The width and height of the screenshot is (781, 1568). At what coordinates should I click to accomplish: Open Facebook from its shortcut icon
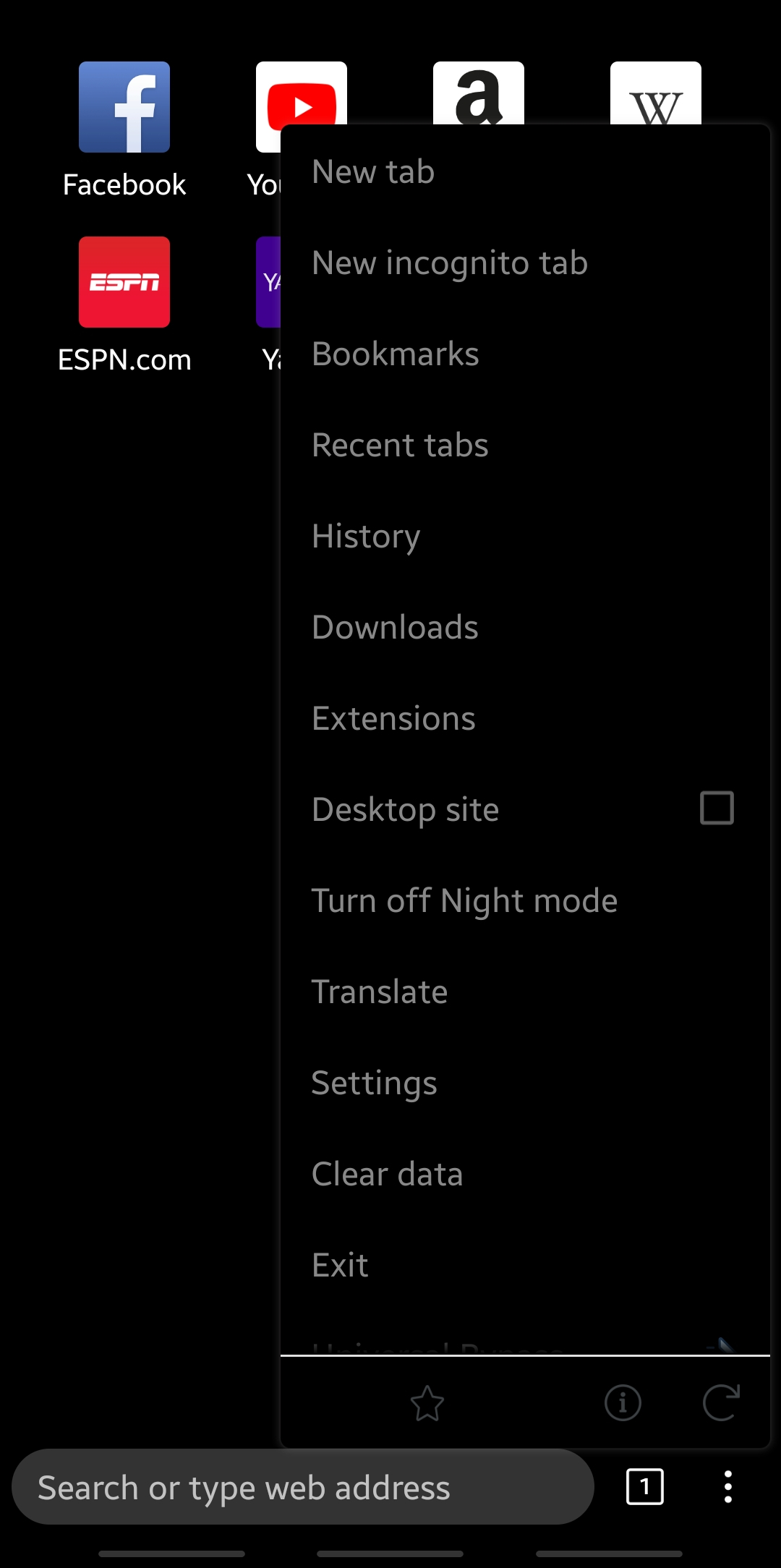[x=124, y=106]
